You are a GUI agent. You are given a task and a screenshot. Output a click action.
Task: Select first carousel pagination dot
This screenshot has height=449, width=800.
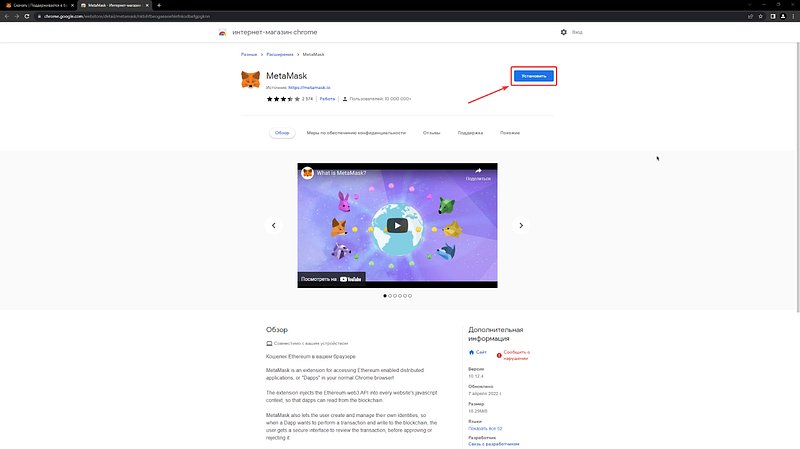tap(385, 296)
